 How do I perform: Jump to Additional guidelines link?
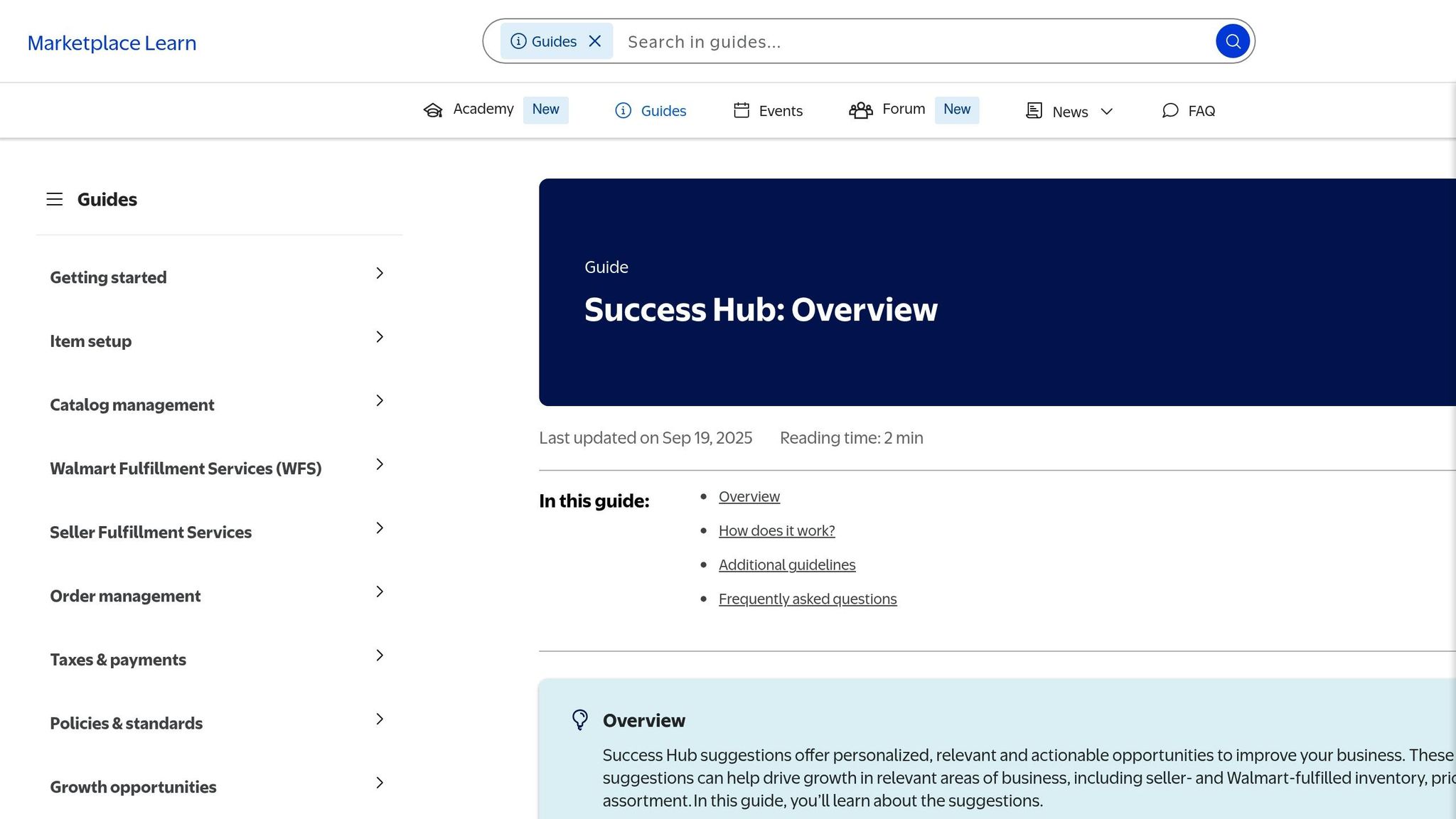tap(787, 564)
